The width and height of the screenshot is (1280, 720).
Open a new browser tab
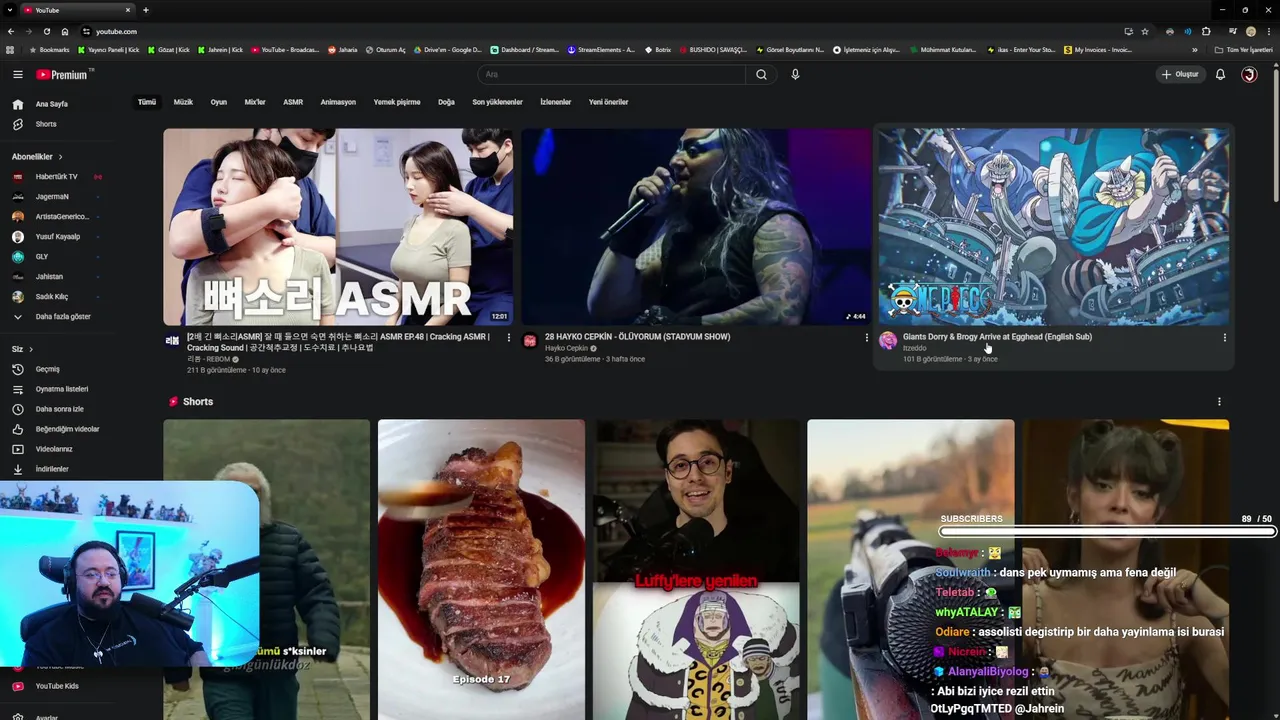146,10
